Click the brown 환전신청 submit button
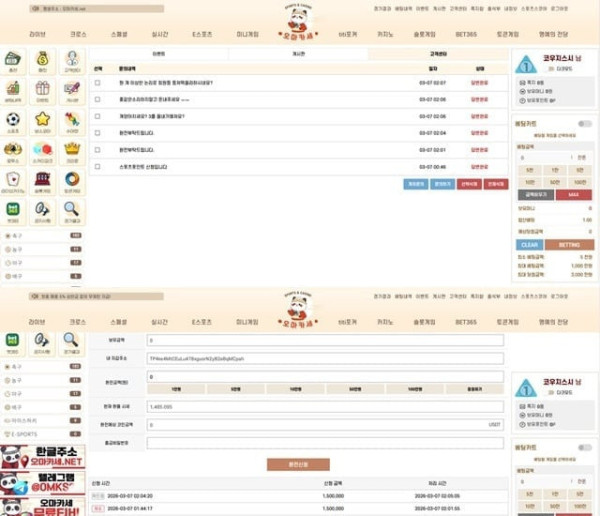 pos(298,465)
